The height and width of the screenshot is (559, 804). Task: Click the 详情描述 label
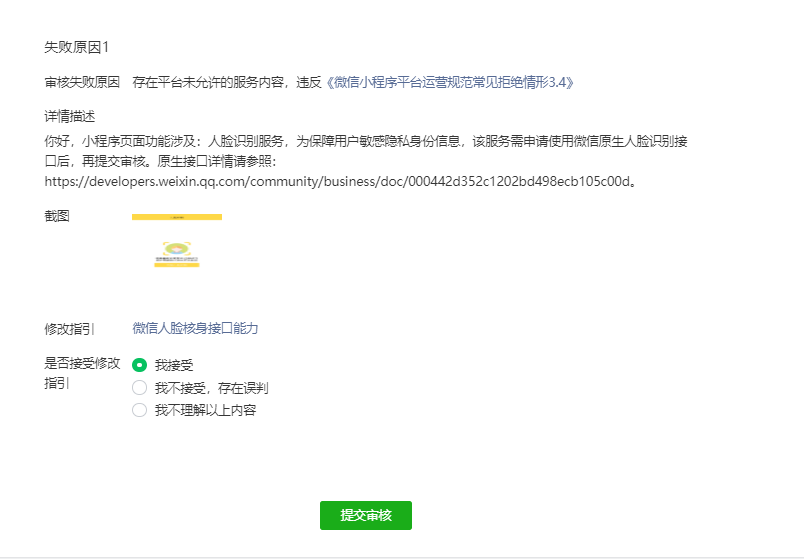point(70,116)
